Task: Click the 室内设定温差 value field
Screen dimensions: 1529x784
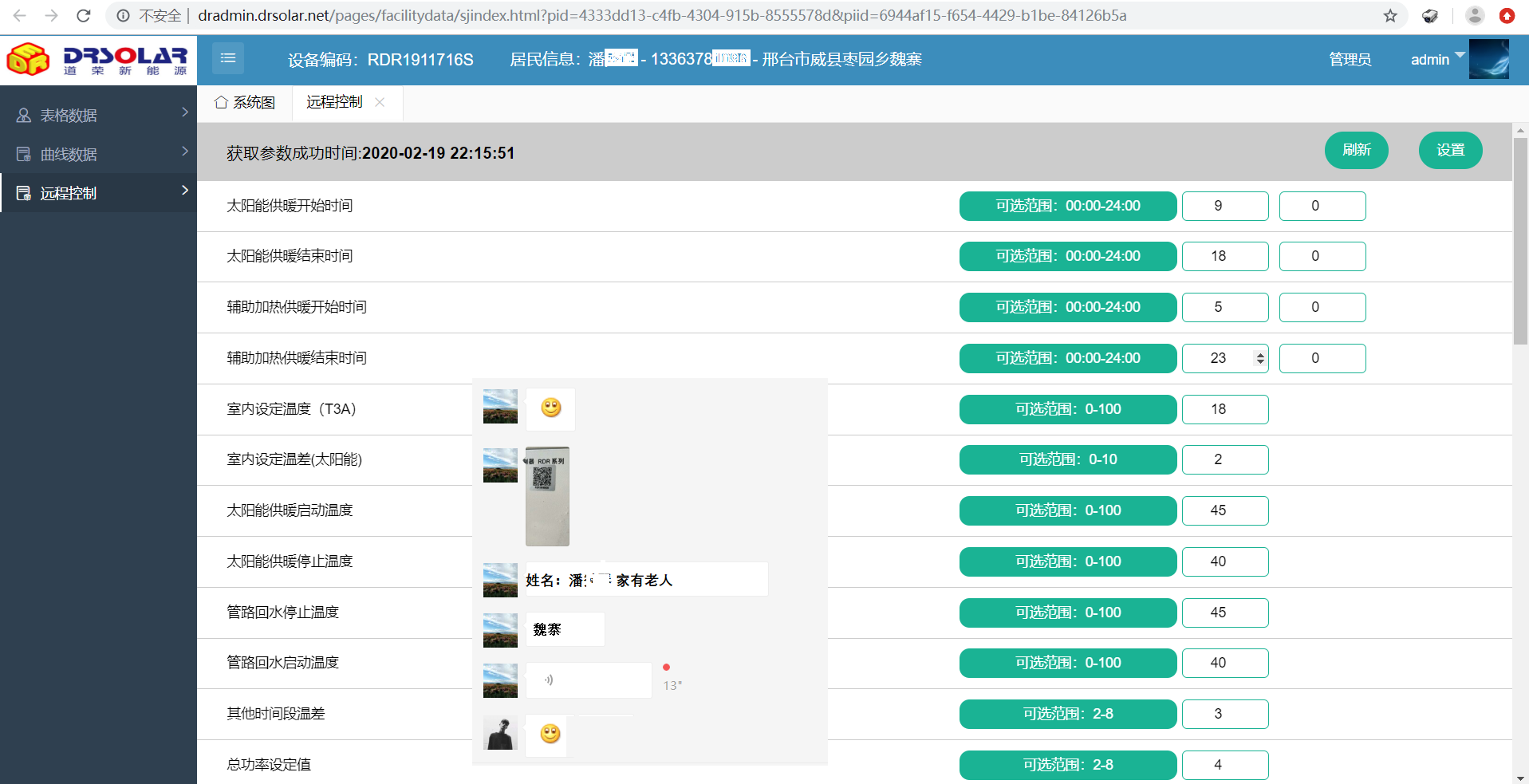Action: click(1225, 459)
